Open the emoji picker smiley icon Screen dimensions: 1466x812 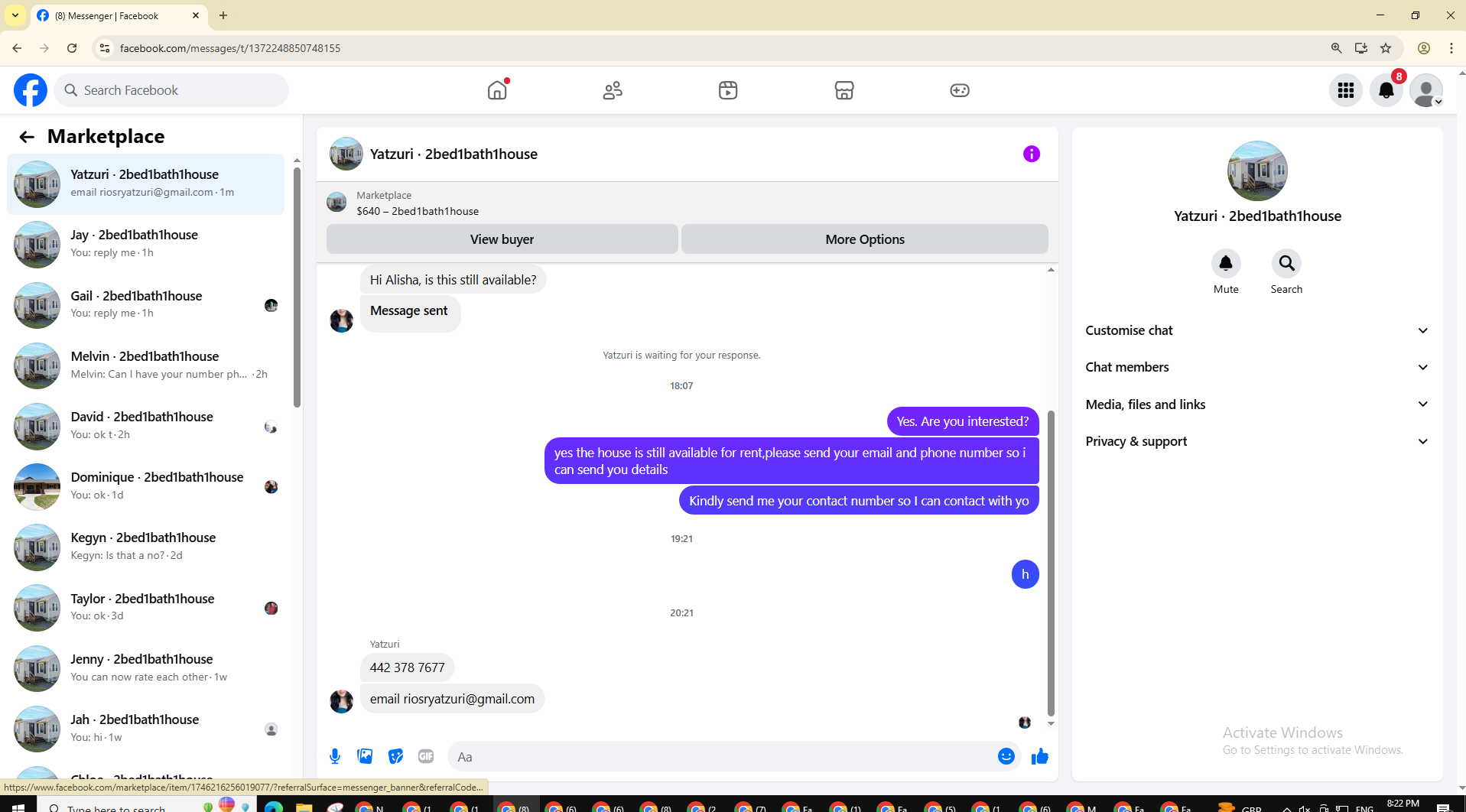point(1006,756)
